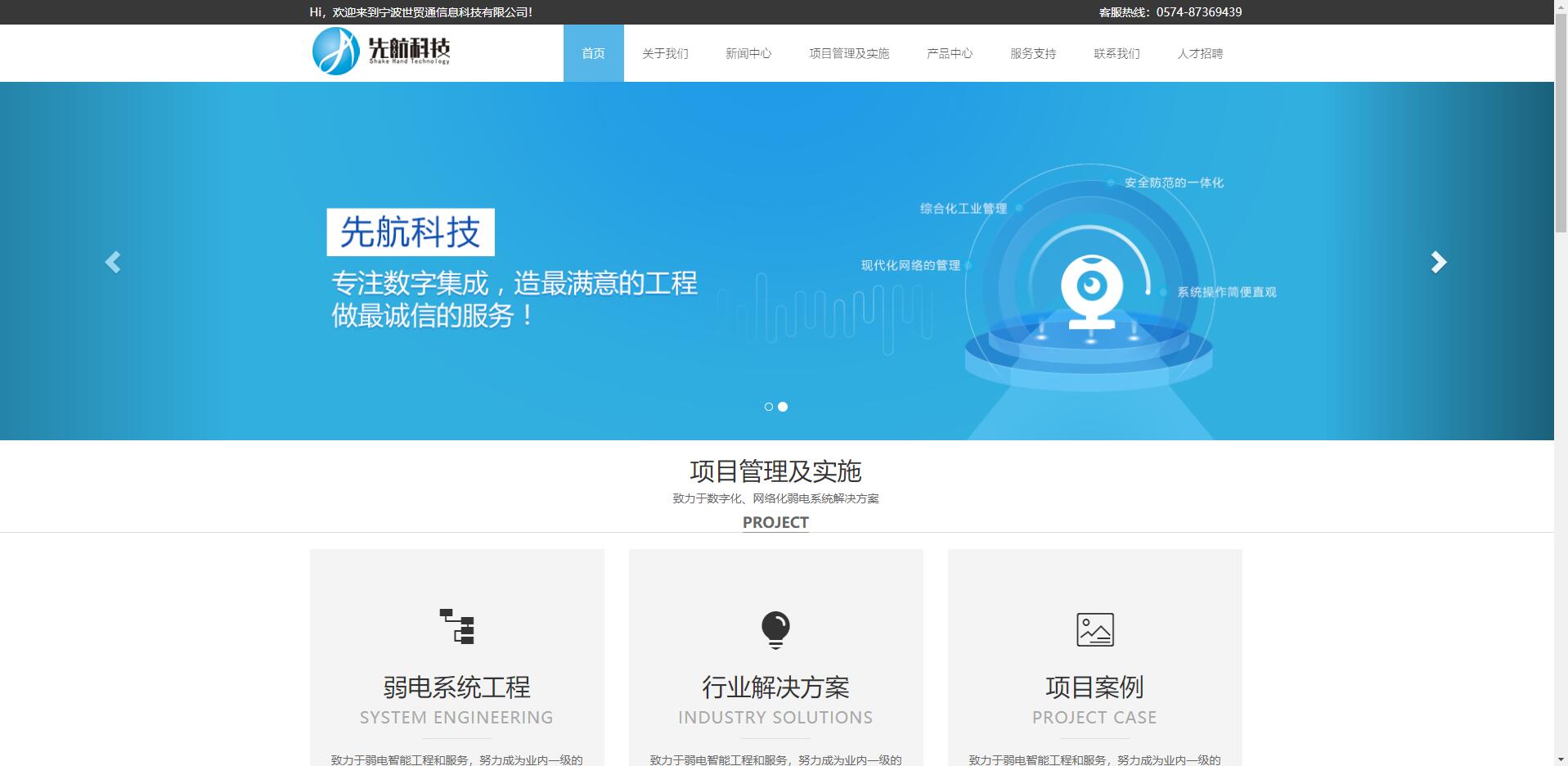This screenshot has height=766, width=1568.
Task: Select the second carousel indicator dot
Action: coord(783,407)
